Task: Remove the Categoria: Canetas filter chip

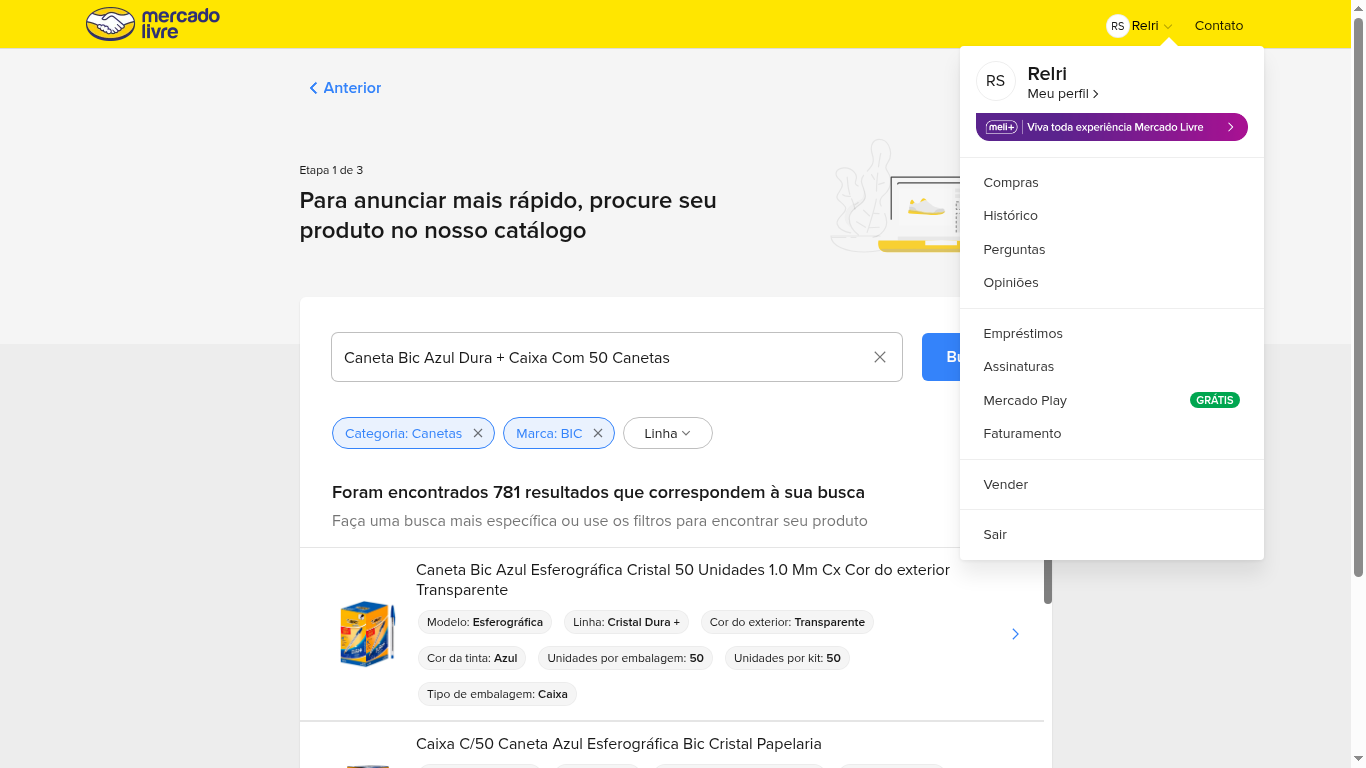Action: coord(478,433)
